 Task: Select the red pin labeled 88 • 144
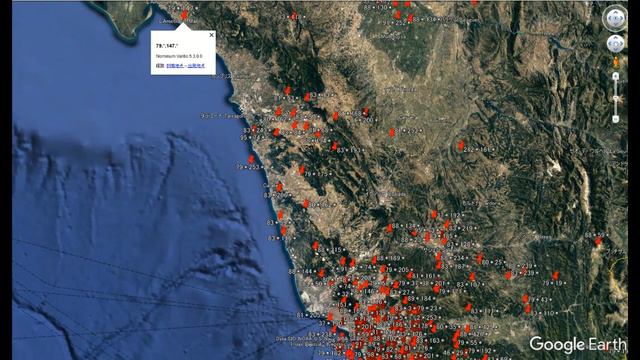(x=322, y=272)
